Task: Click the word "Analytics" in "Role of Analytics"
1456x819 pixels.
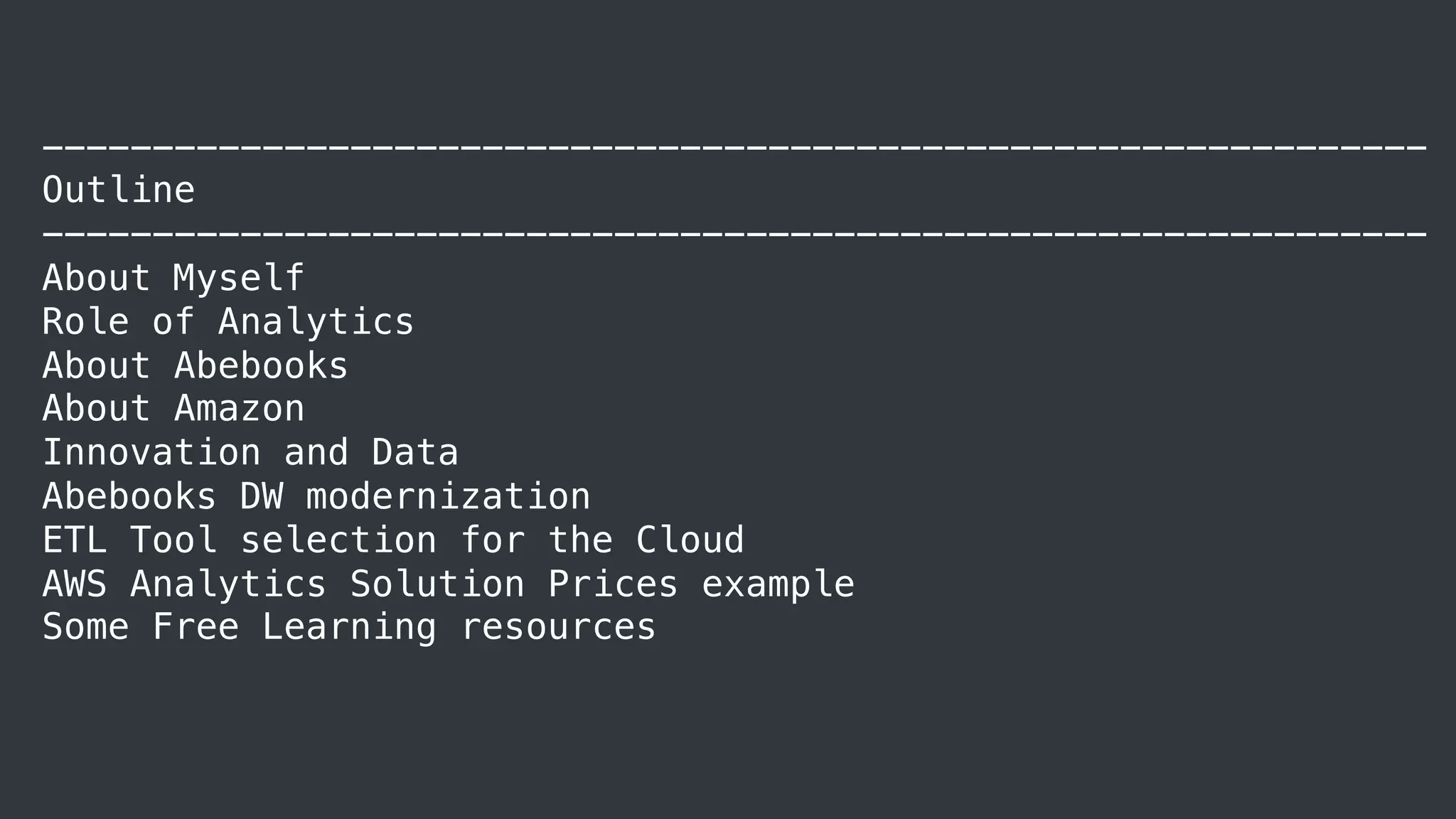Action: point(316,322)
